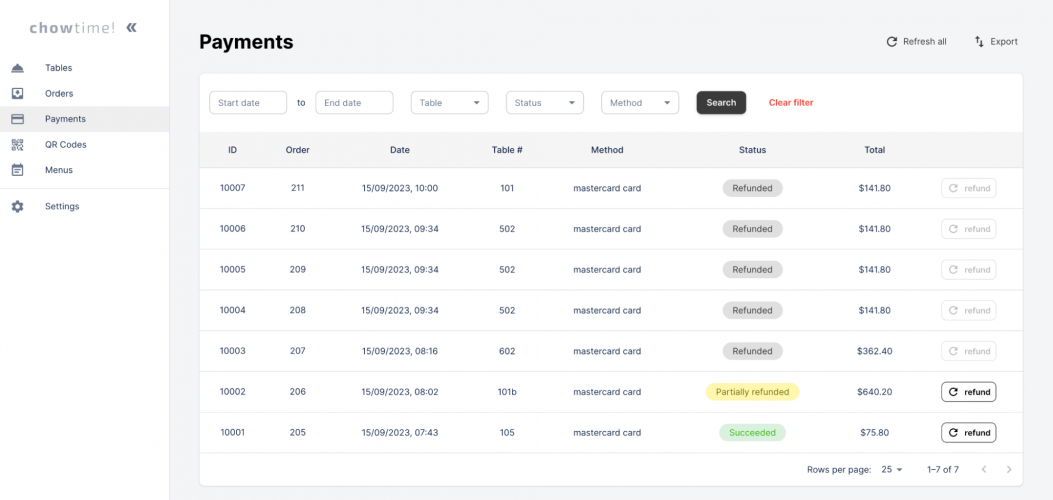Click the Menus icon in the sidebar

pos(17,170)
